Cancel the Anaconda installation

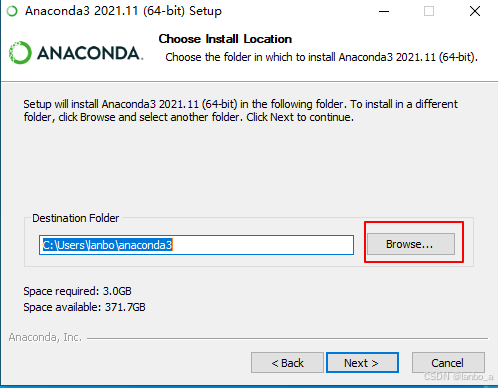point(448,362)
